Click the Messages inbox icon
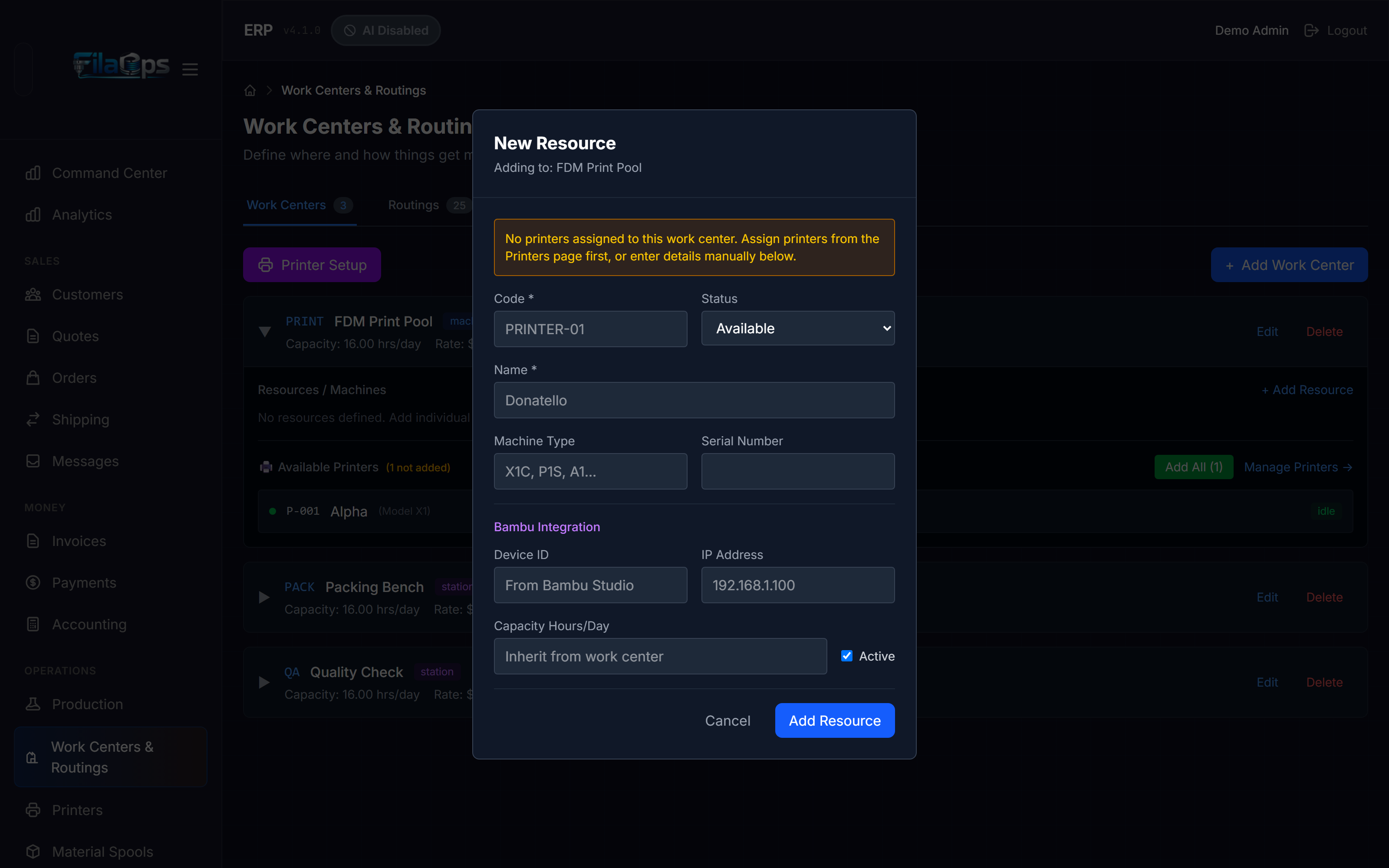The image size is (1389, 868). [x=33, y=461]
